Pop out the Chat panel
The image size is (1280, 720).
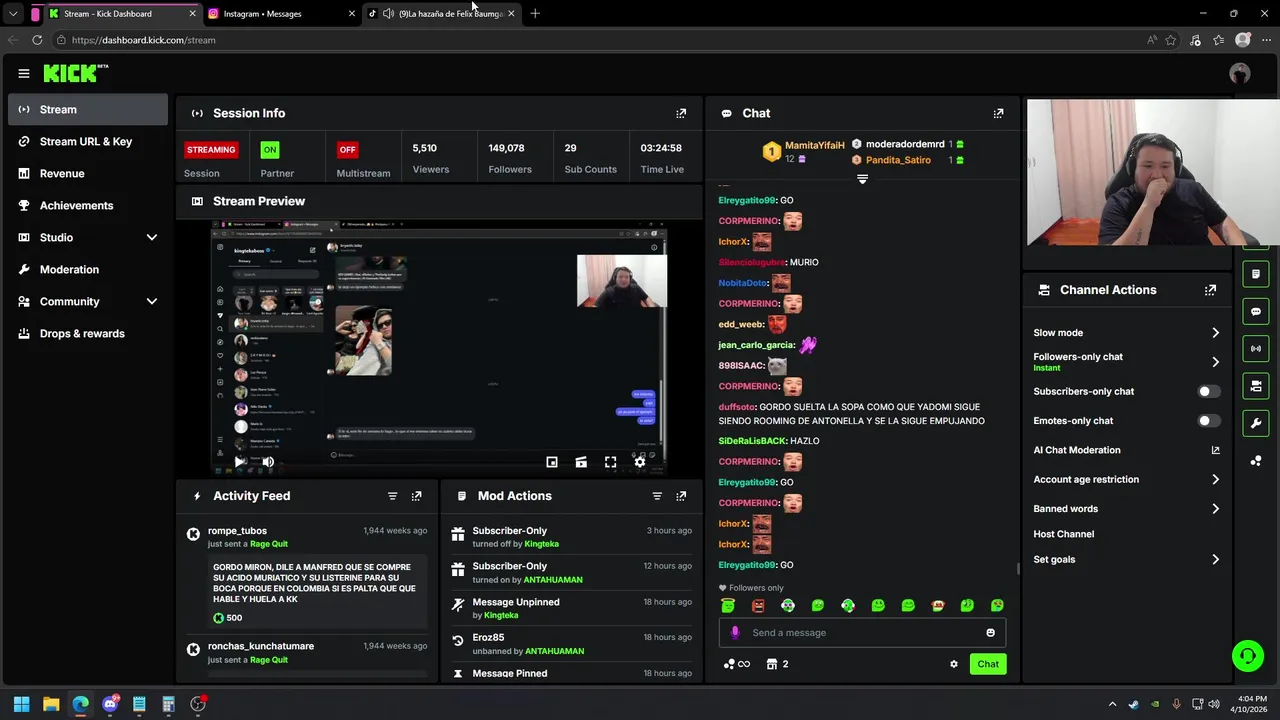[998, 113]
